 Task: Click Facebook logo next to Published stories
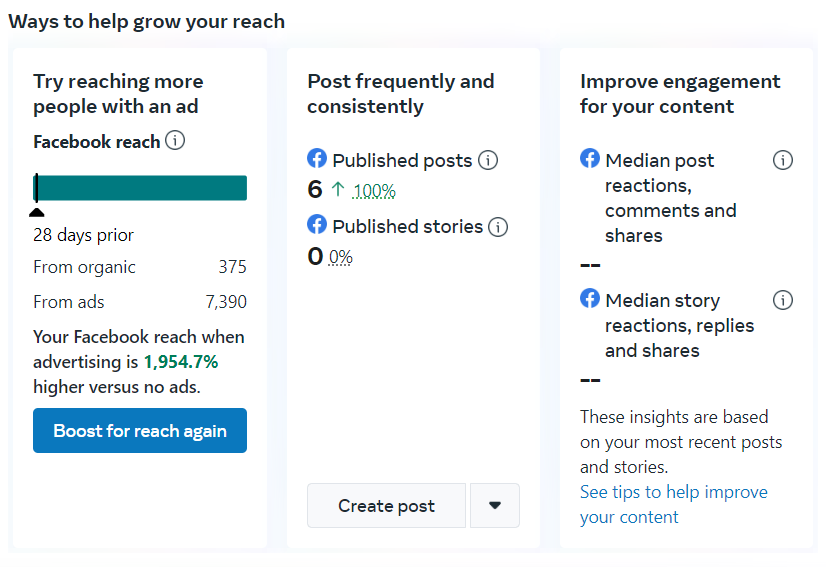(x=317, y=225)
